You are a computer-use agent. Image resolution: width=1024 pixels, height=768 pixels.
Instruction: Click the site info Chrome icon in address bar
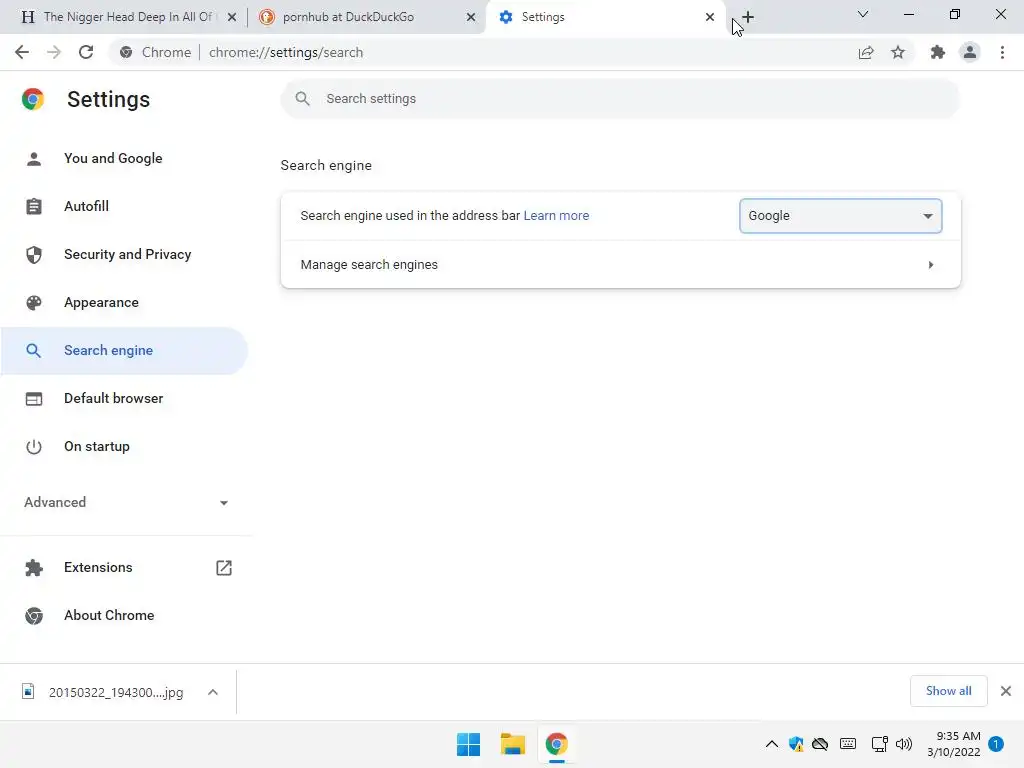(126, 52)
